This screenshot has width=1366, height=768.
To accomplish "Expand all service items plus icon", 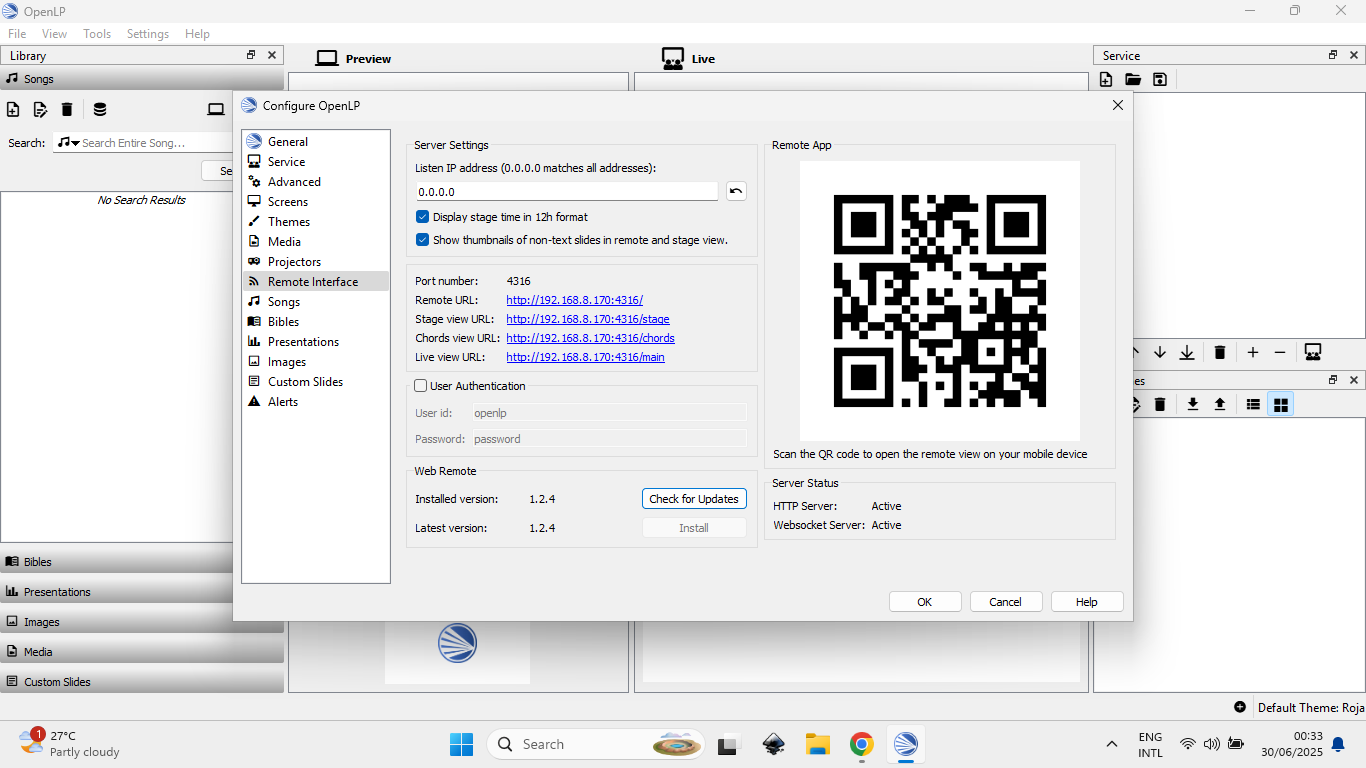I will [x=1253, y=352].
